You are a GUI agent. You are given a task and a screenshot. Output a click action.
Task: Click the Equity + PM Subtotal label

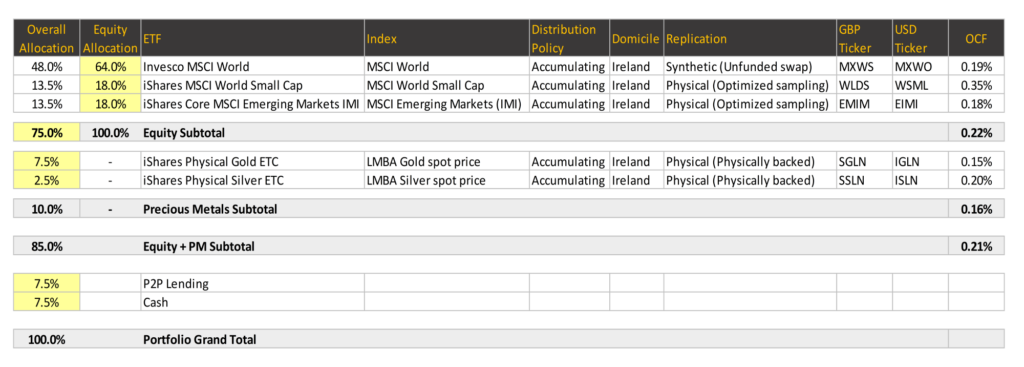(199, 247)
